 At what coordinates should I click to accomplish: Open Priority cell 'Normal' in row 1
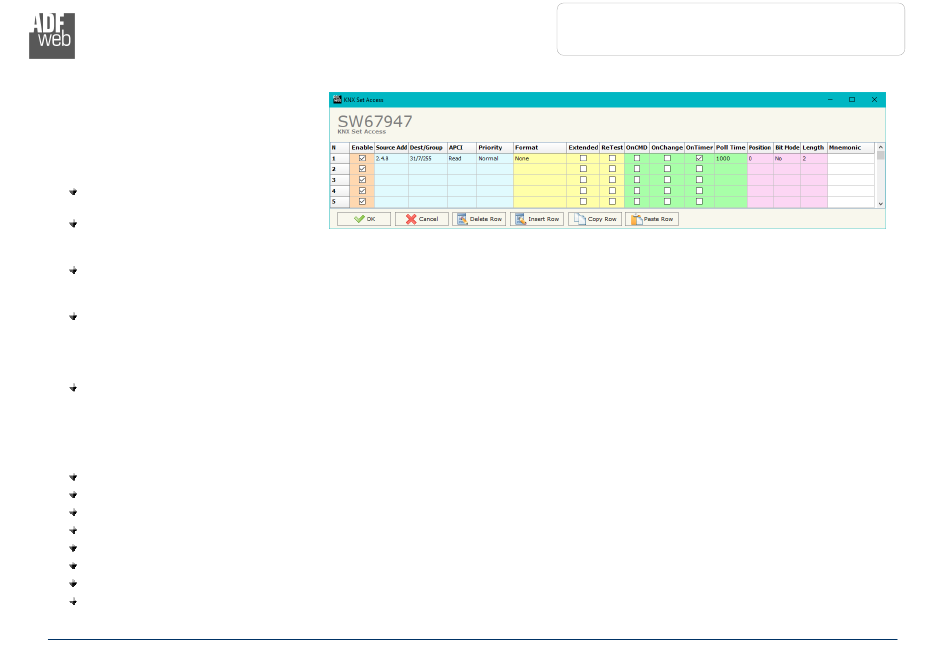[x=494, y=158]
